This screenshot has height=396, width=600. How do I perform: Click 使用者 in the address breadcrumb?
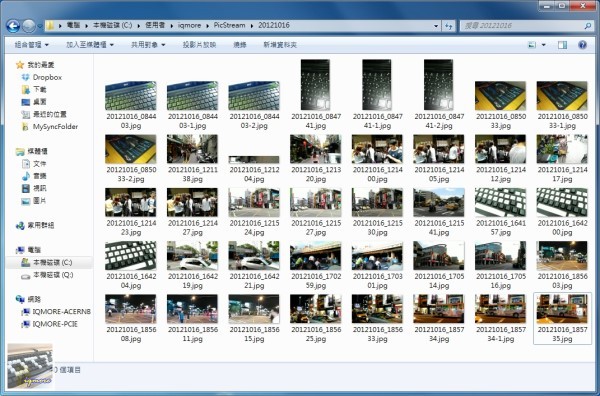(x=155, y=26)
